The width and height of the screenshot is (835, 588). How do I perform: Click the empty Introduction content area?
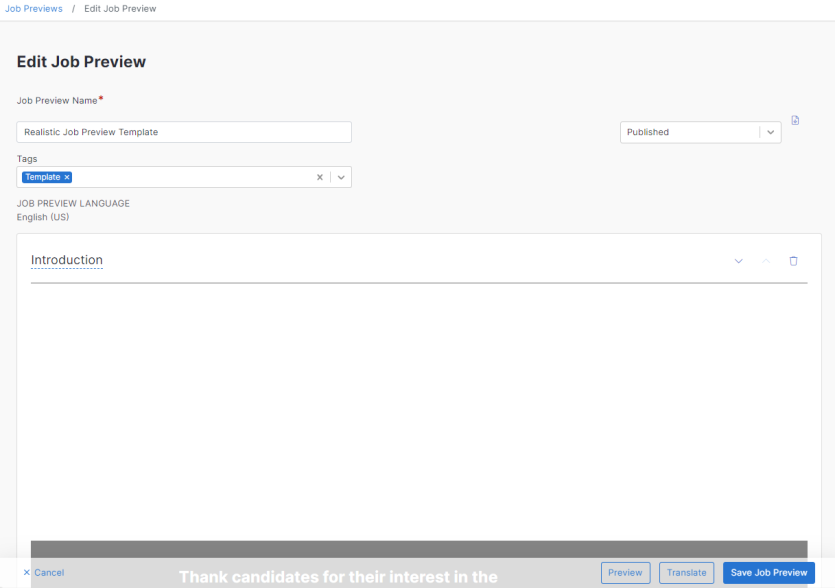tap(418, 410)
